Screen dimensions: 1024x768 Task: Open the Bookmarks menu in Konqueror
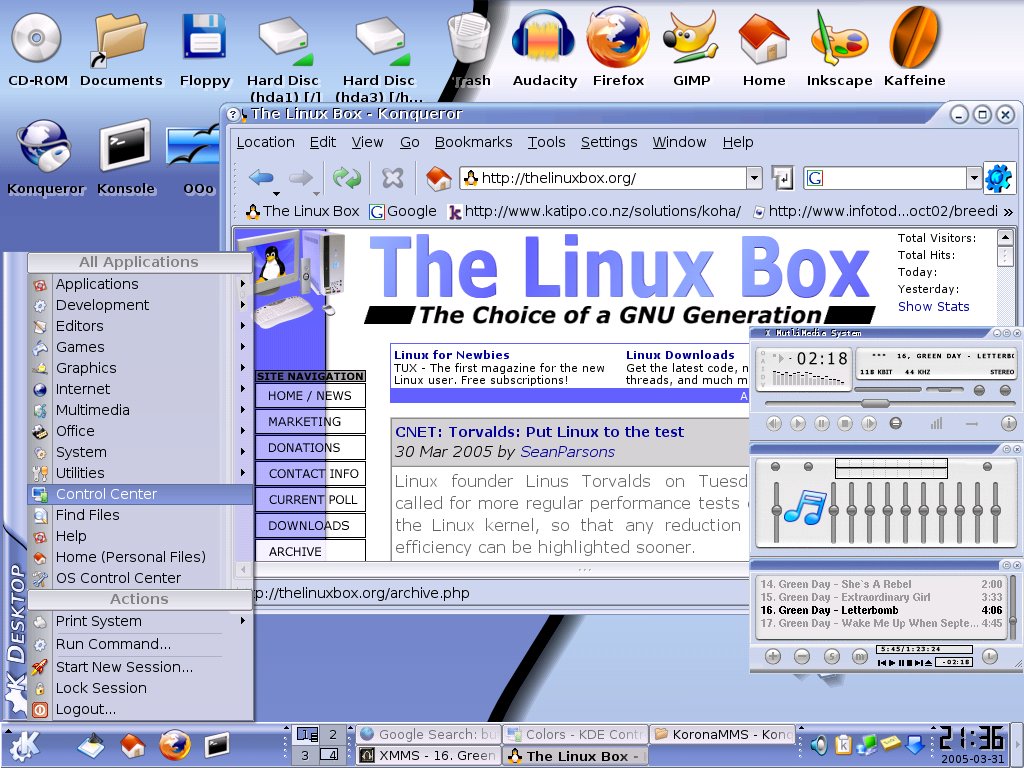pos(473,142)
